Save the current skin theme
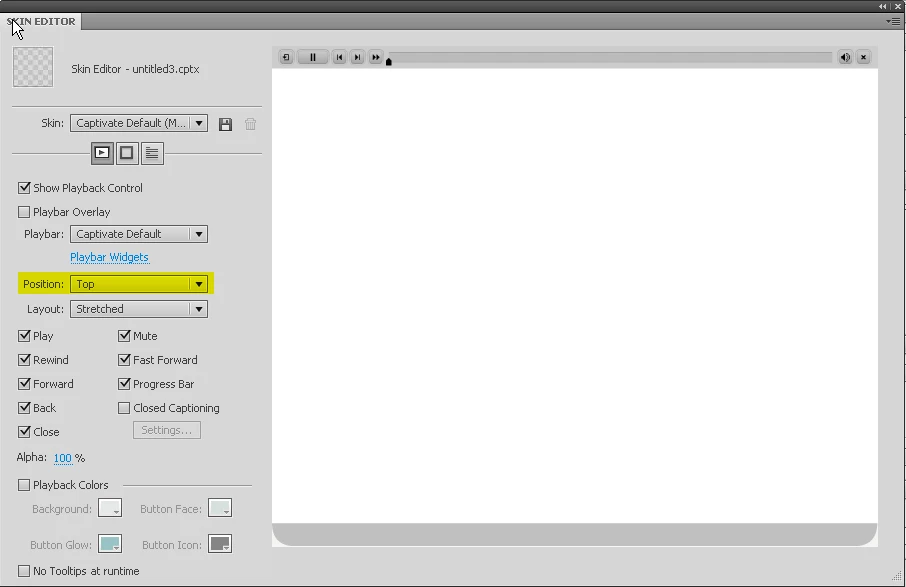 click(x=225, y=124)
